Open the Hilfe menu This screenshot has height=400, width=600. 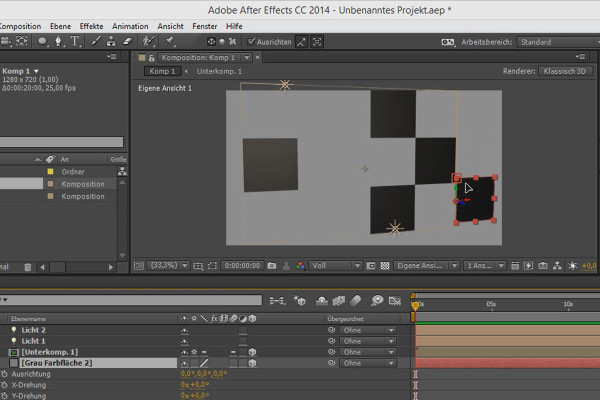coord(234,26)
